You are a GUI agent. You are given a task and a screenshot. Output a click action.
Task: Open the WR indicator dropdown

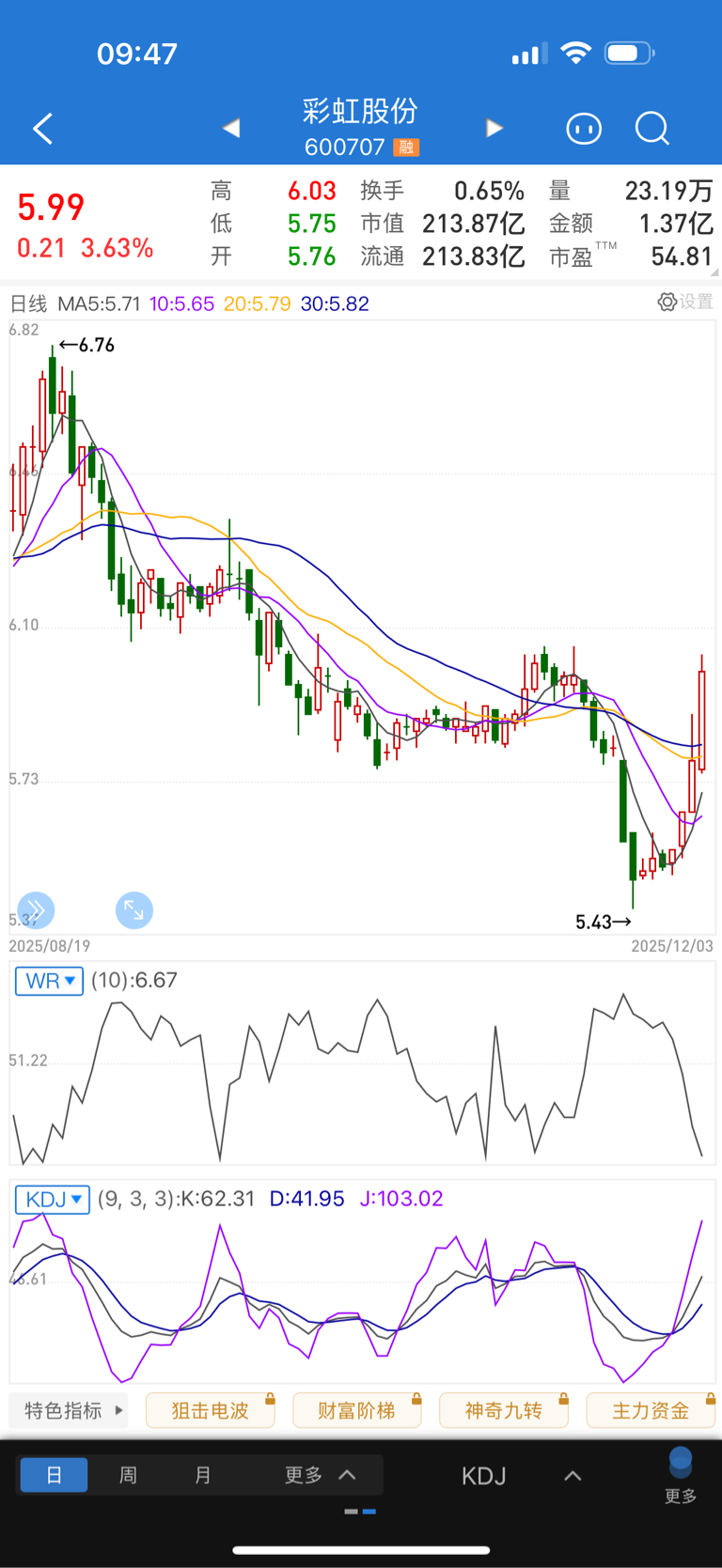pos(49,981)
